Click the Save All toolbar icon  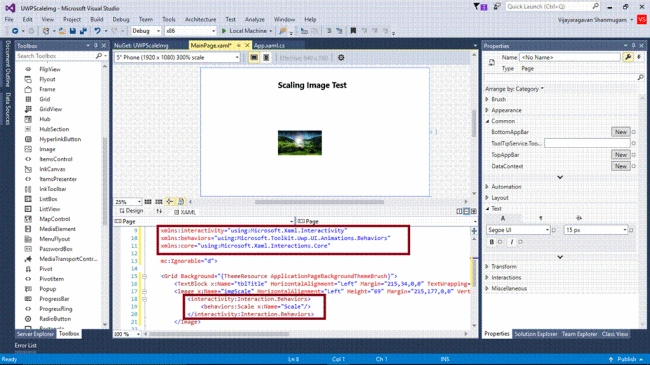point(83,31)
